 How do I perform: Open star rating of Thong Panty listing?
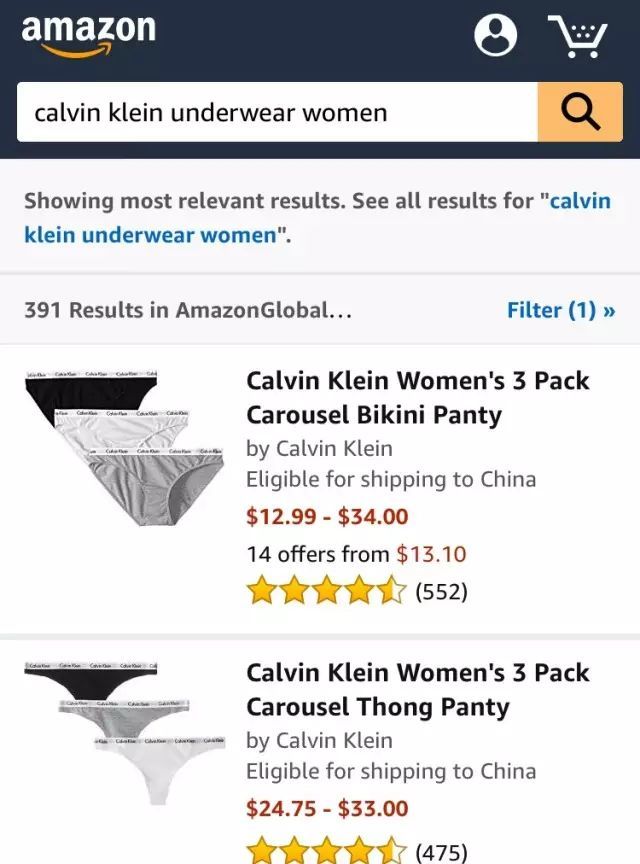327,850
